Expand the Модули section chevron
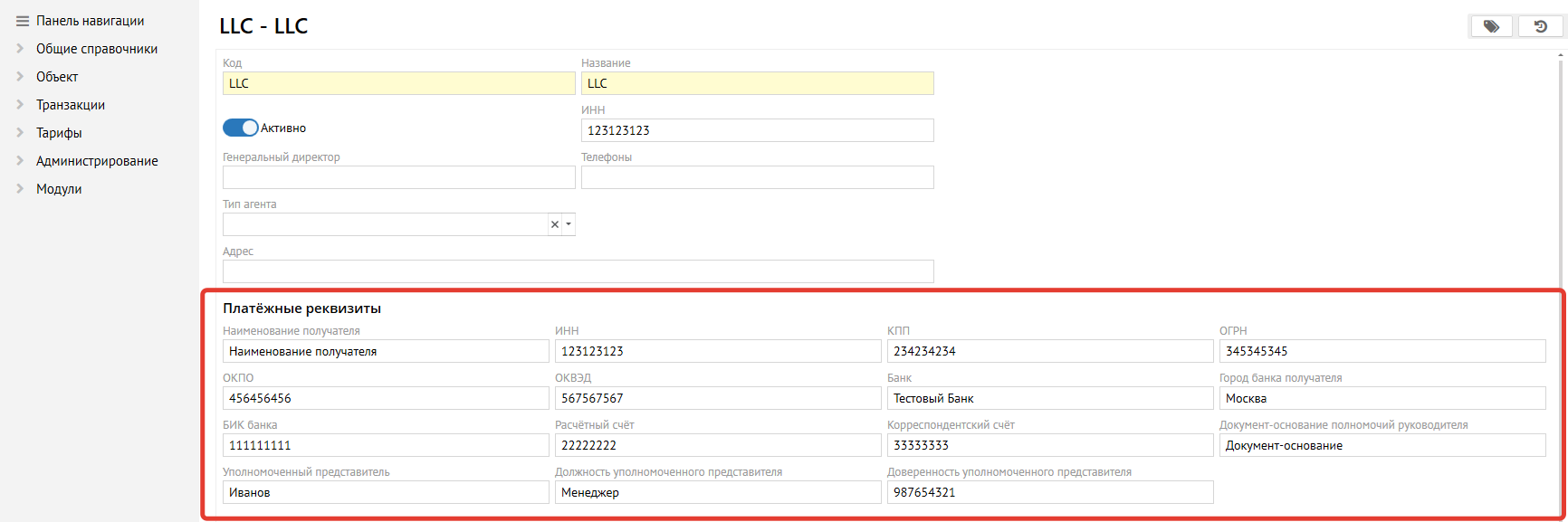Image resolution: width=1568 pixels, height=522 pixels. pyautogui.click(x=20, y=189)
